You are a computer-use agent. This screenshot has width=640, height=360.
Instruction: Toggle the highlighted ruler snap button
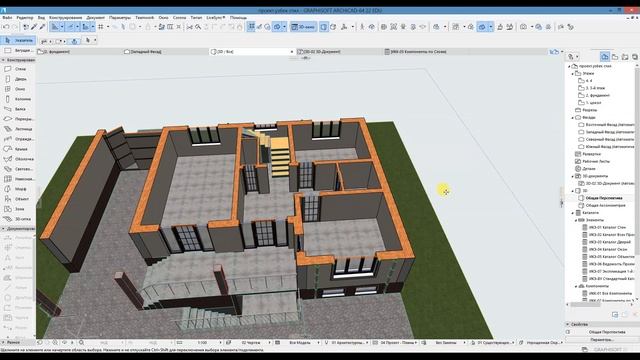click(x=55, y=27)
